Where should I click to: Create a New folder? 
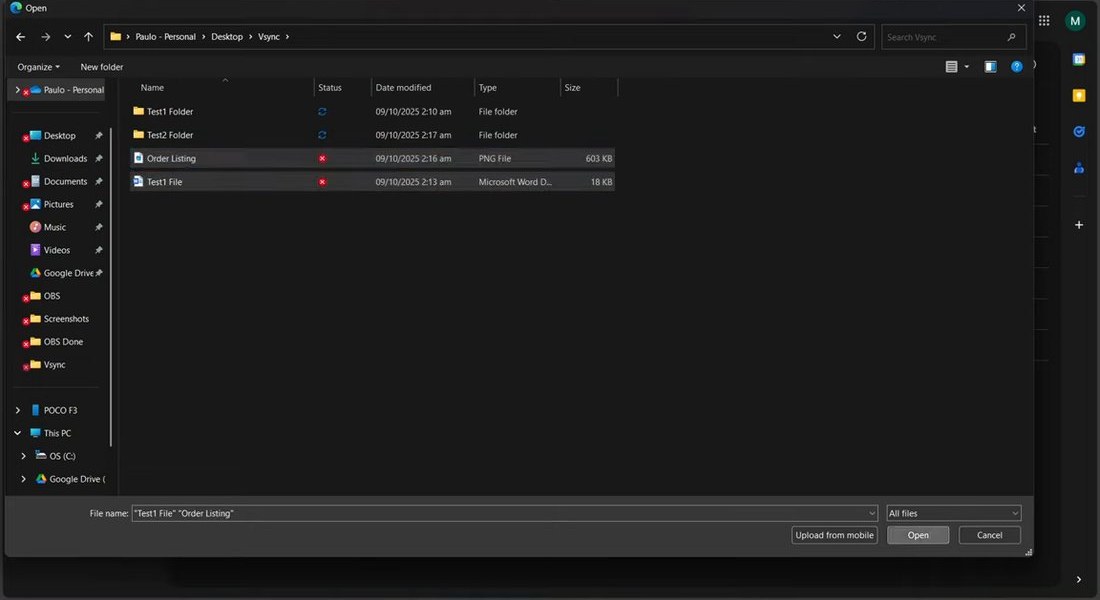(102, 67)
